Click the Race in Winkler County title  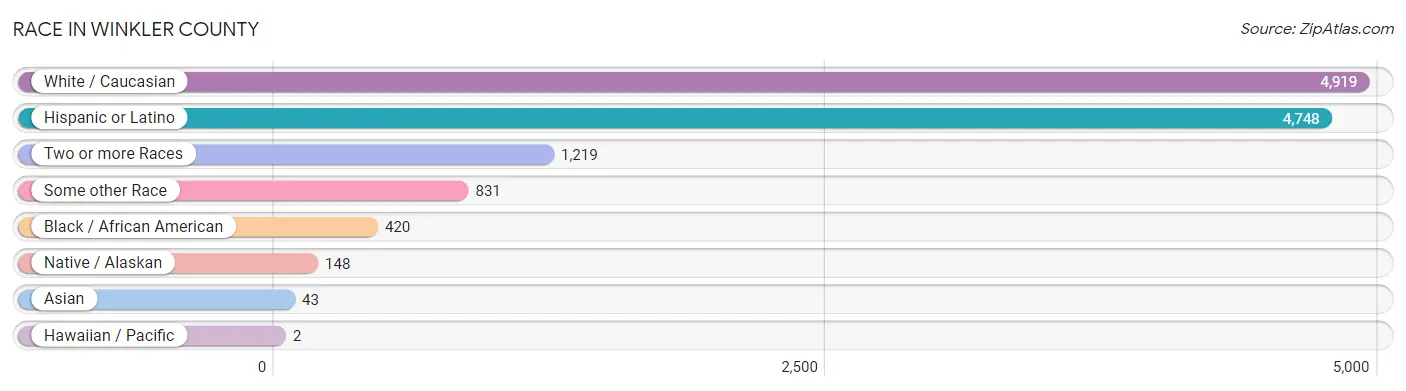tap(136, 29)
